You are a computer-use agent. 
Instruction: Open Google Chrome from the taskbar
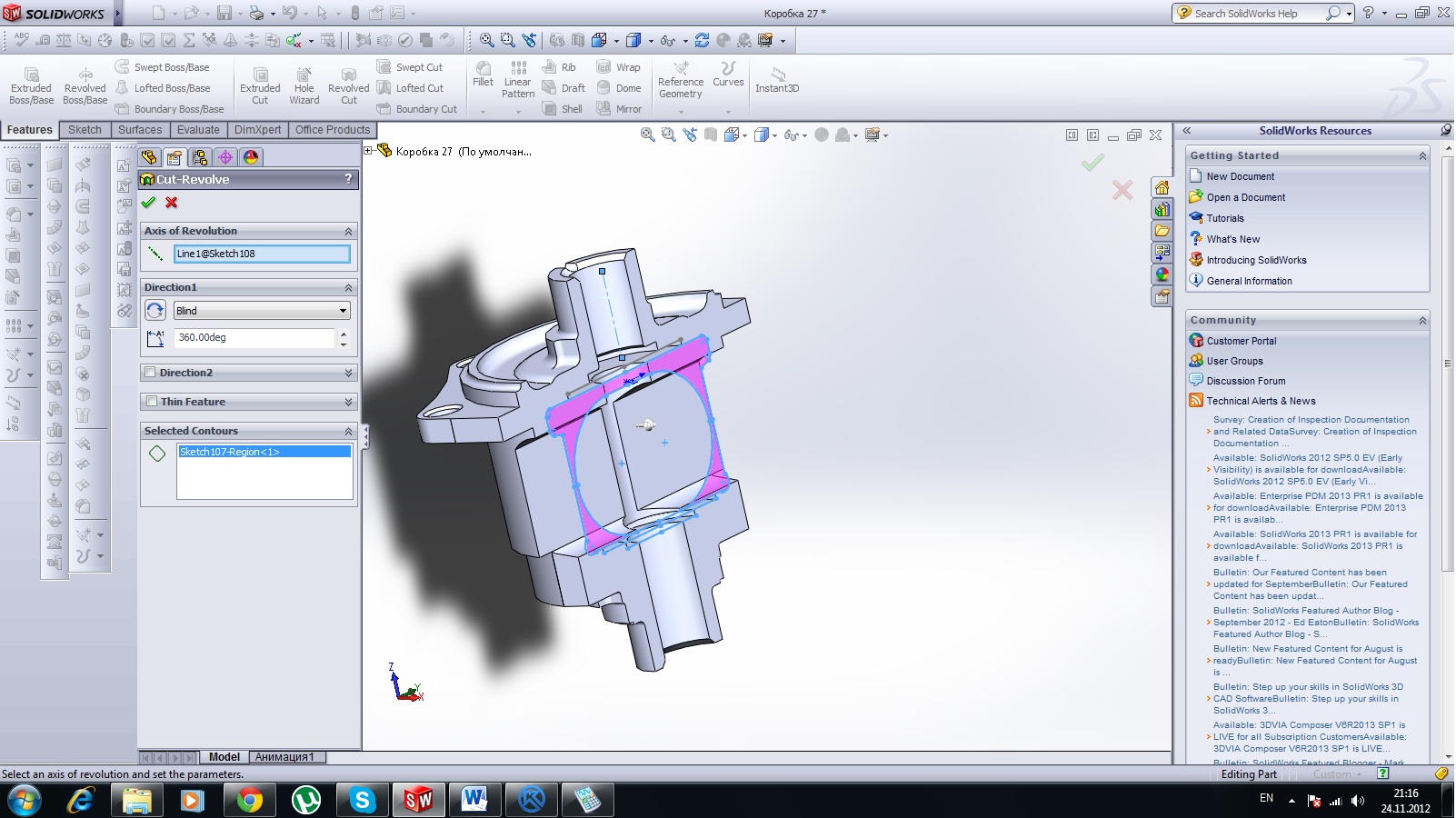coord(249,800)
